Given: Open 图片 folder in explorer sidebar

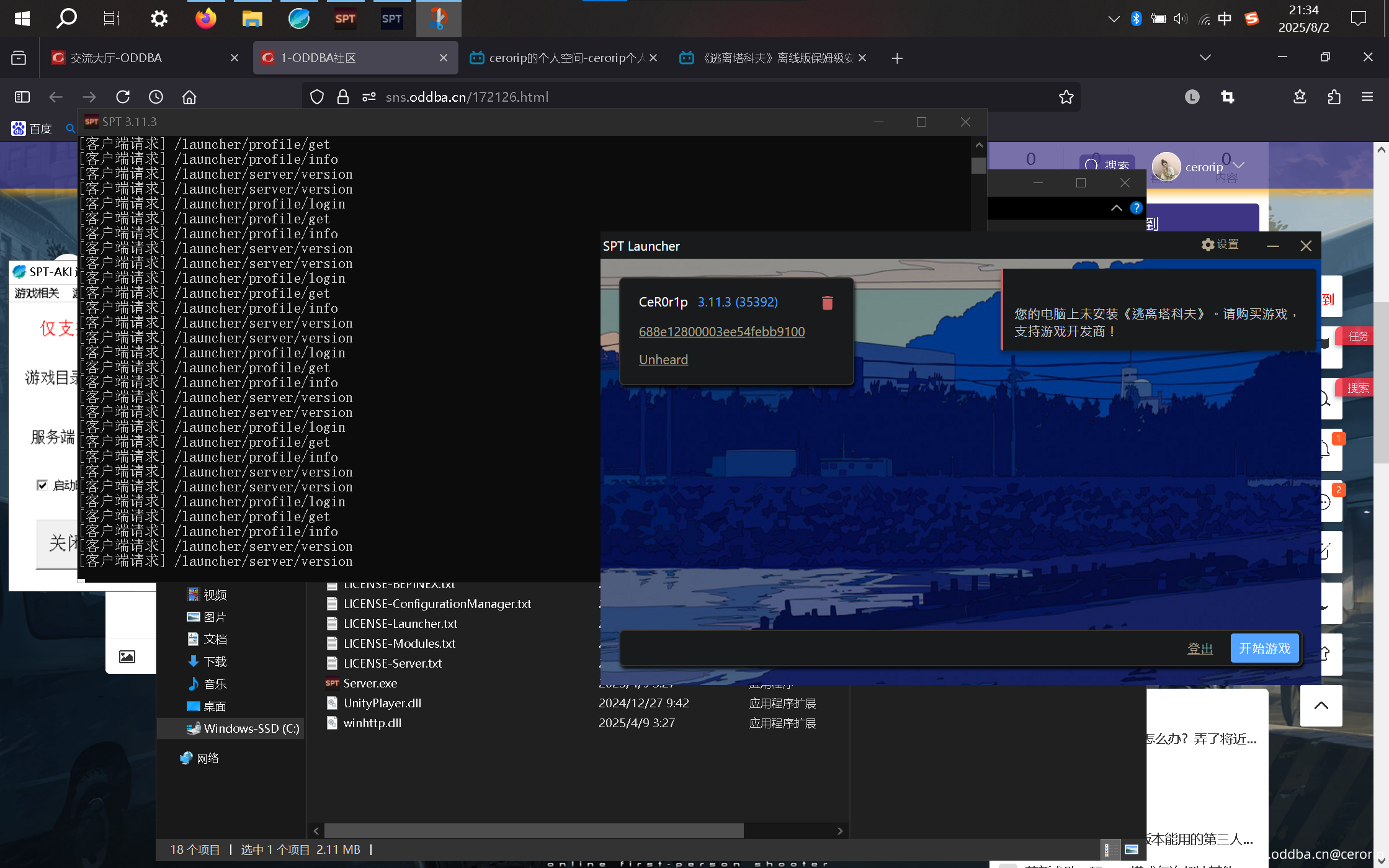Looking at the screenshot, I should tap(207, 617).
